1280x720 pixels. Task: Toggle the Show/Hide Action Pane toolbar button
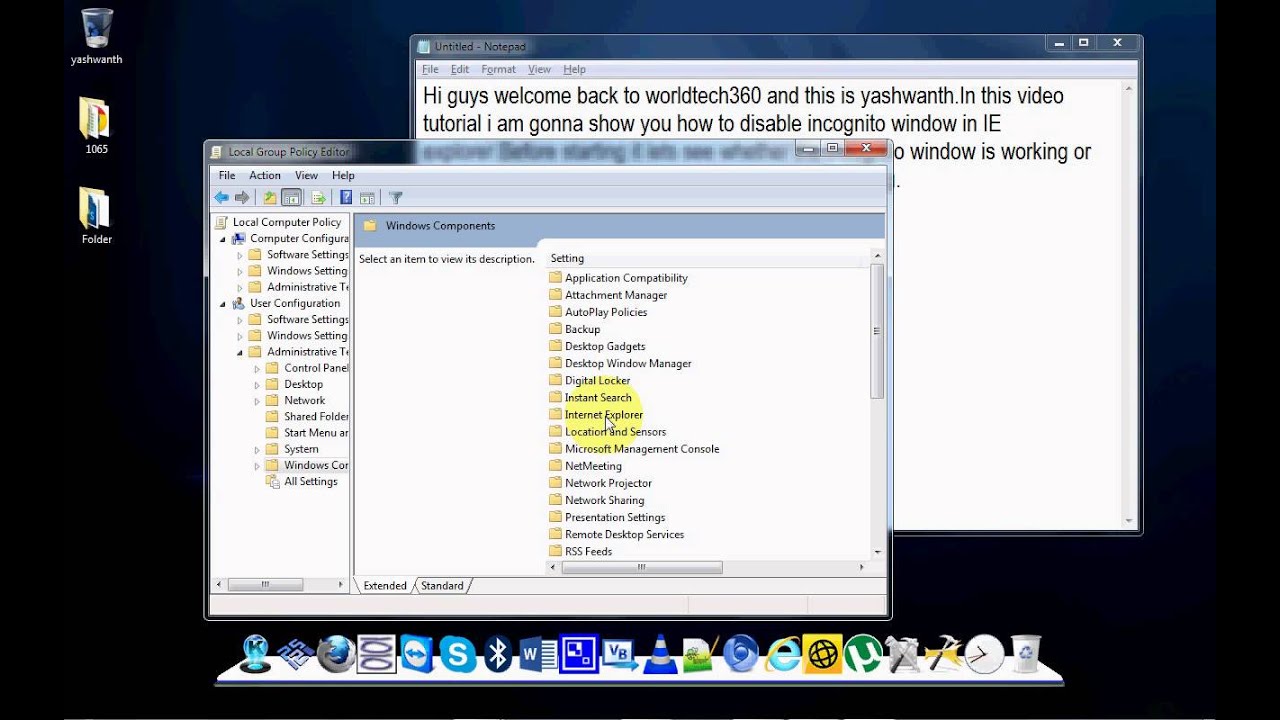pyautogui.click(x=367, y=198)
